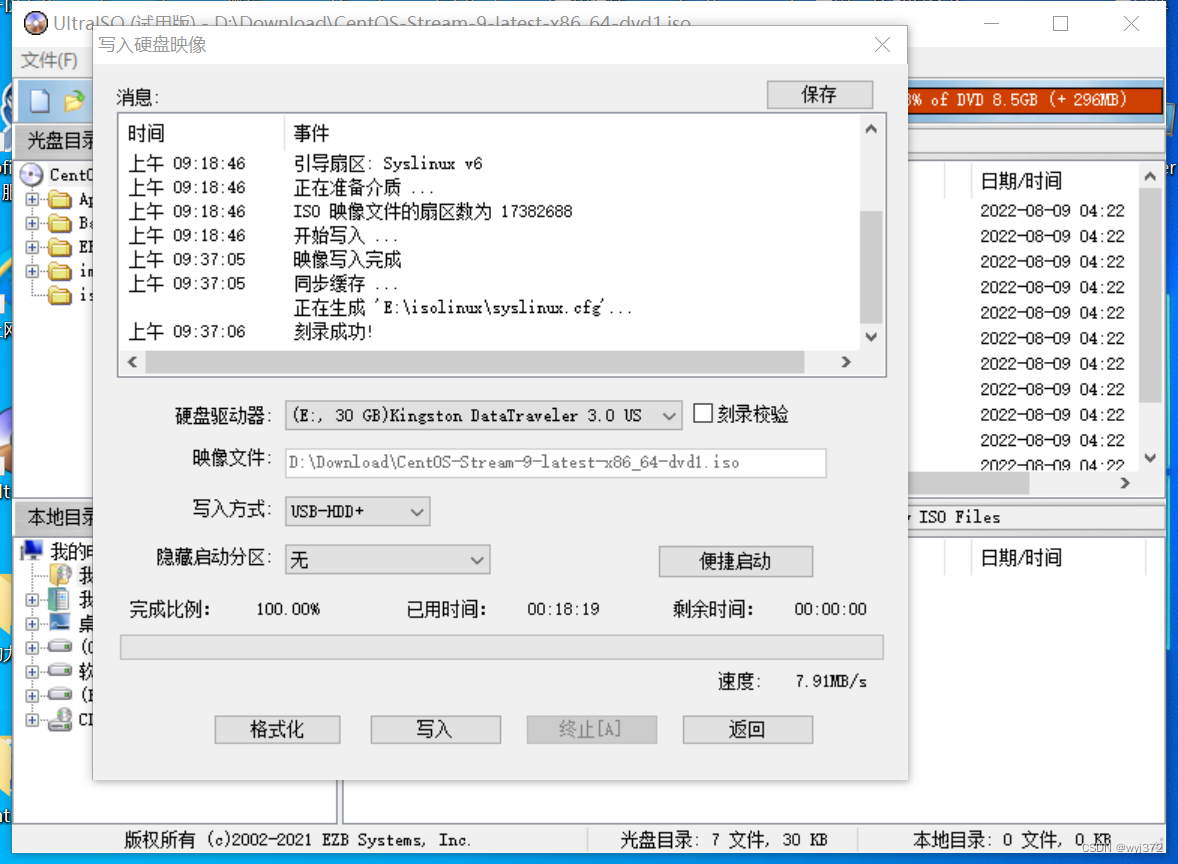
Task: Click the My Documents cabinet icon in local tree
Action: pos(60,600)
